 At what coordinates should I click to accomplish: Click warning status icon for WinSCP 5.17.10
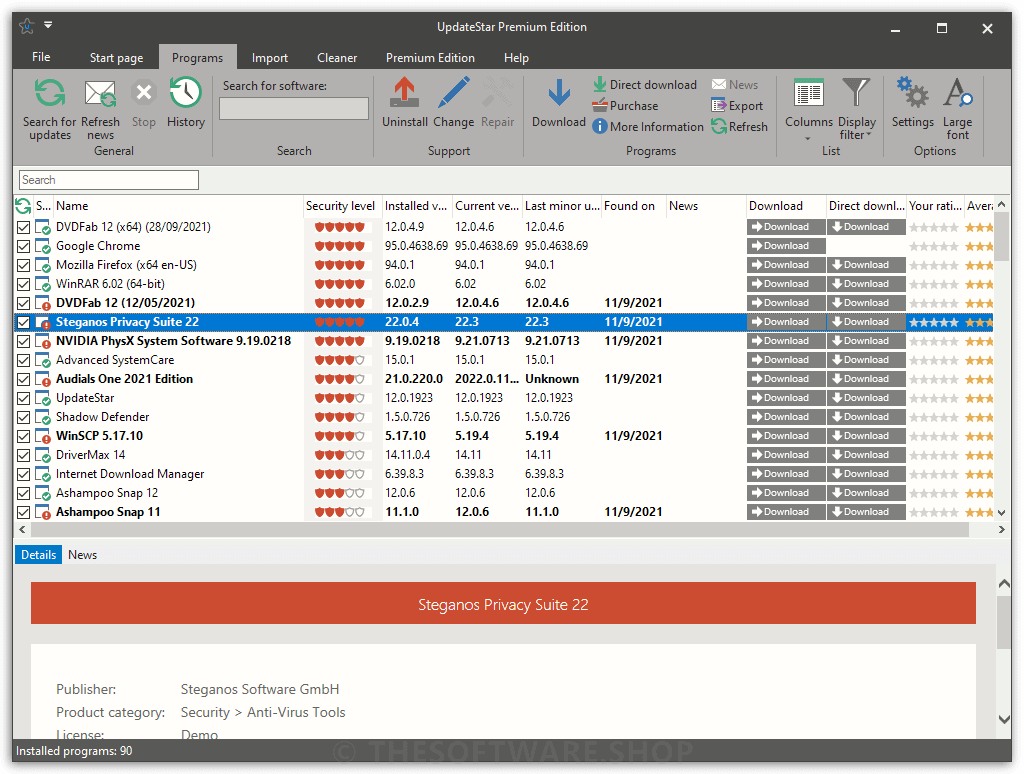pyautogui.click(x=43, y=436)
